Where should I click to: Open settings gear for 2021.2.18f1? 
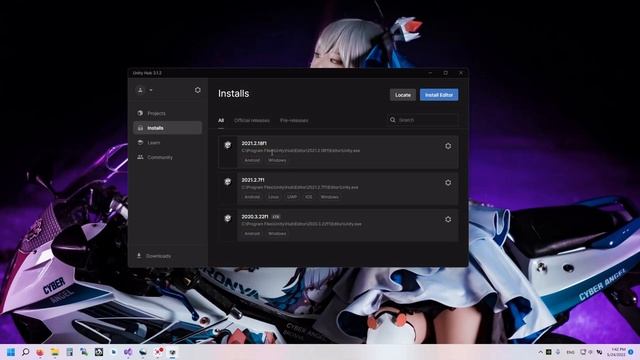pos(448,146)
